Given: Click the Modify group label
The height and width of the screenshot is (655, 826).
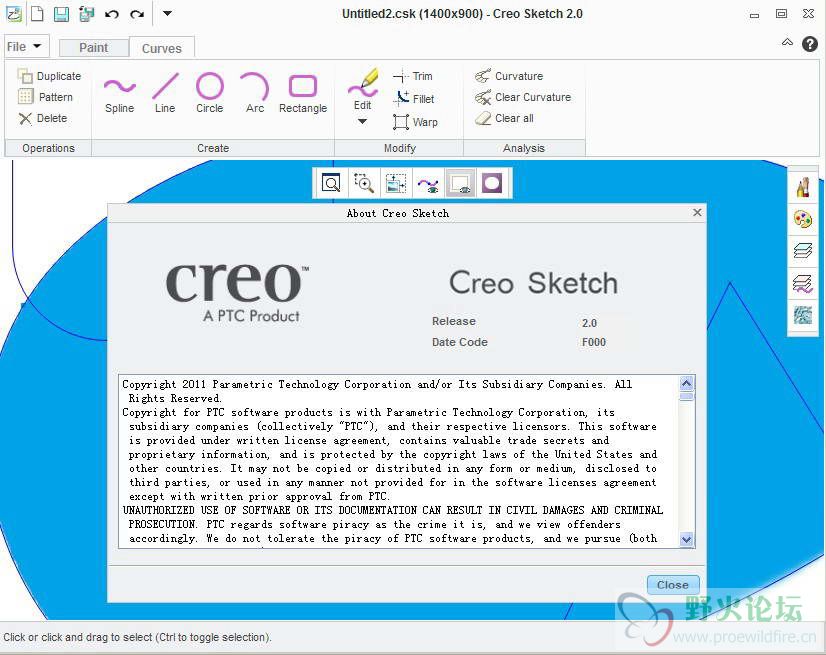Looking at the screenshot, I should pos(400,148).
